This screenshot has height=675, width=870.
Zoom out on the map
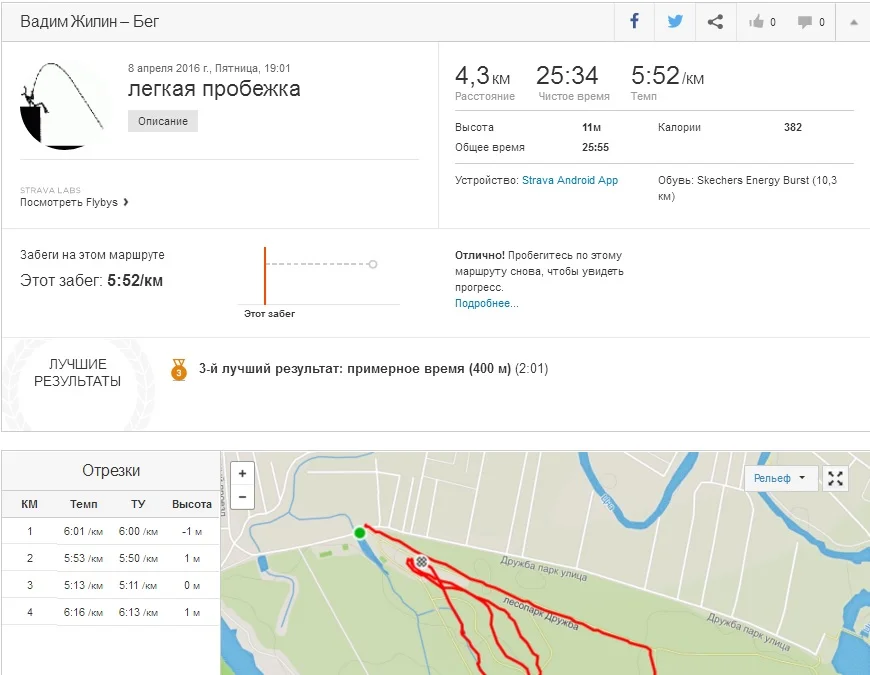242,496
